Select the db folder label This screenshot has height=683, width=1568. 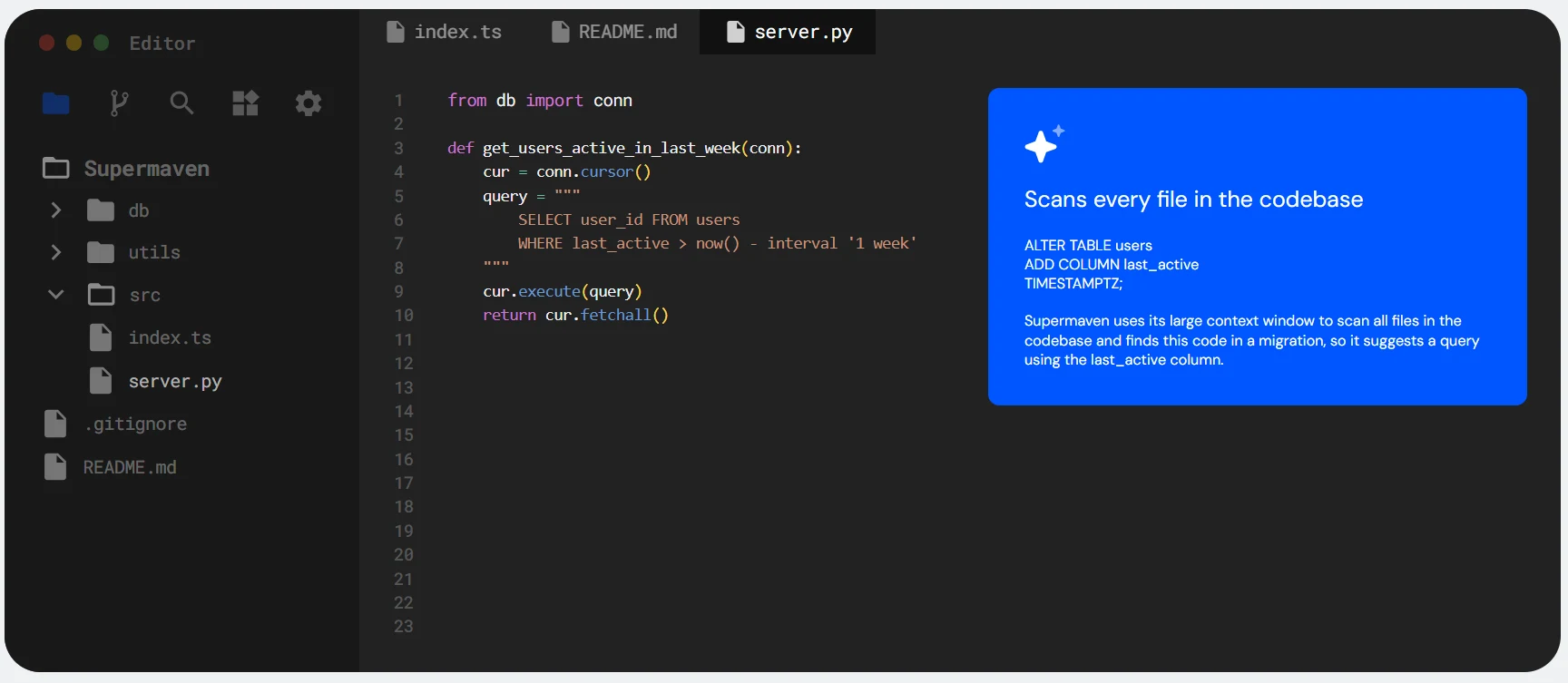pos(139,210)
